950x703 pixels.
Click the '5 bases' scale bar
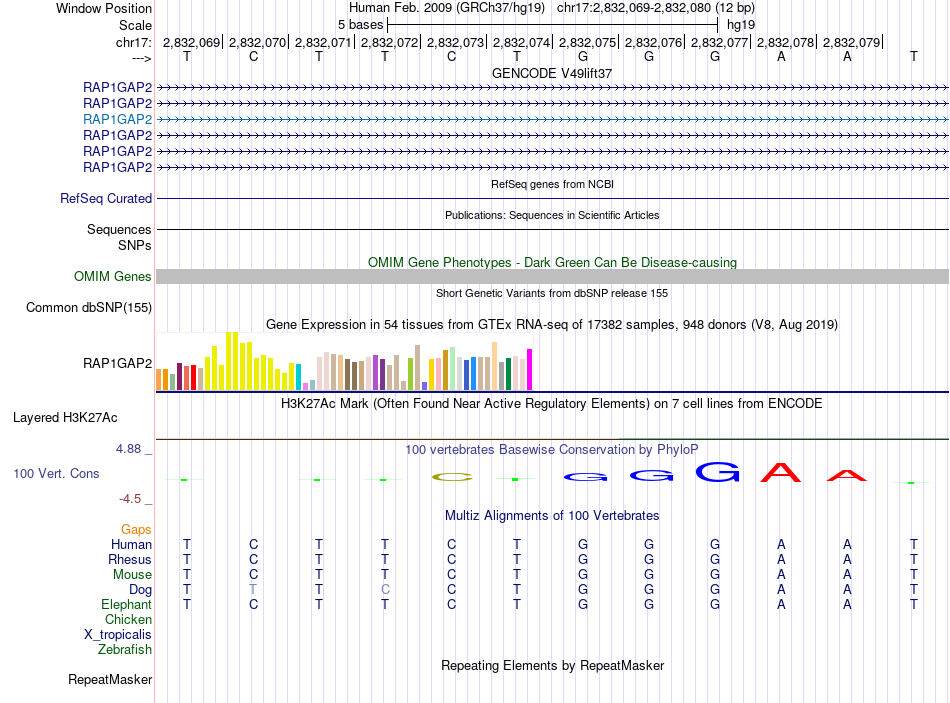pyautogui.click(x=553, y=25)
